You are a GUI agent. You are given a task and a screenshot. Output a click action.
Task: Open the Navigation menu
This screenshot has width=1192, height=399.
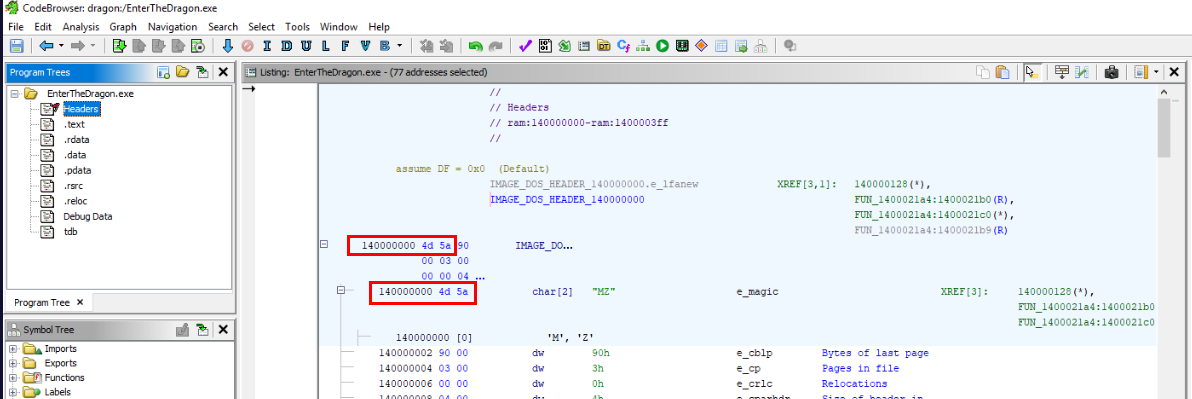click(173, 27)
